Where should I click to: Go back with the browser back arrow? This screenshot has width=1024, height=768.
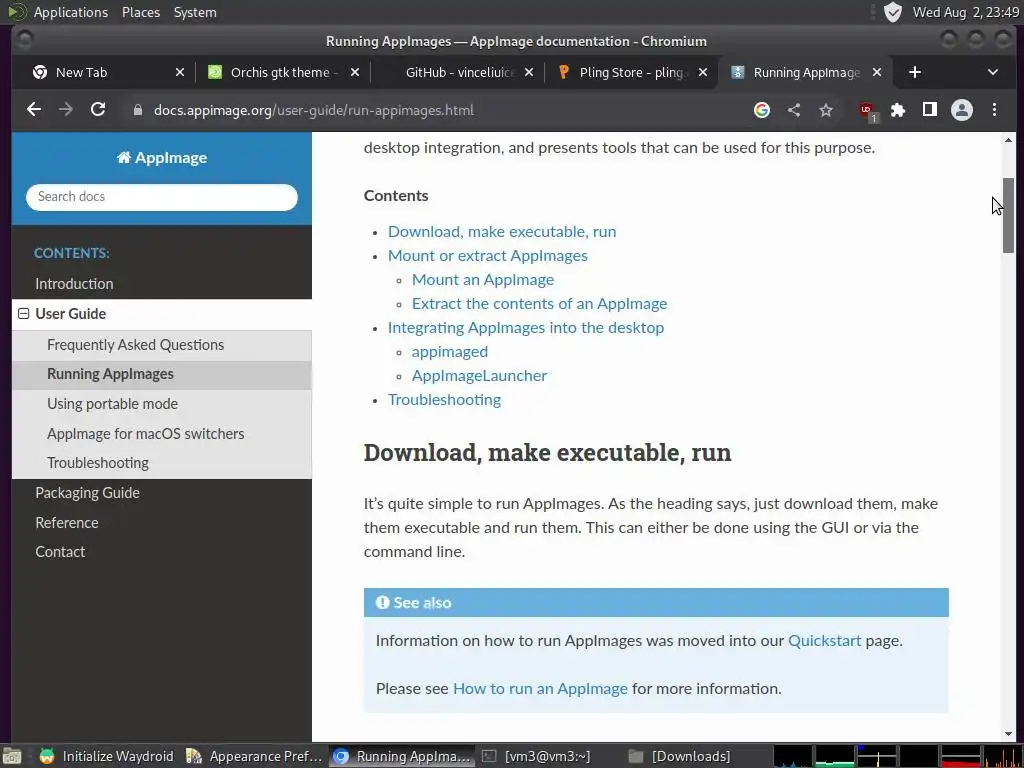click(34, 110)
